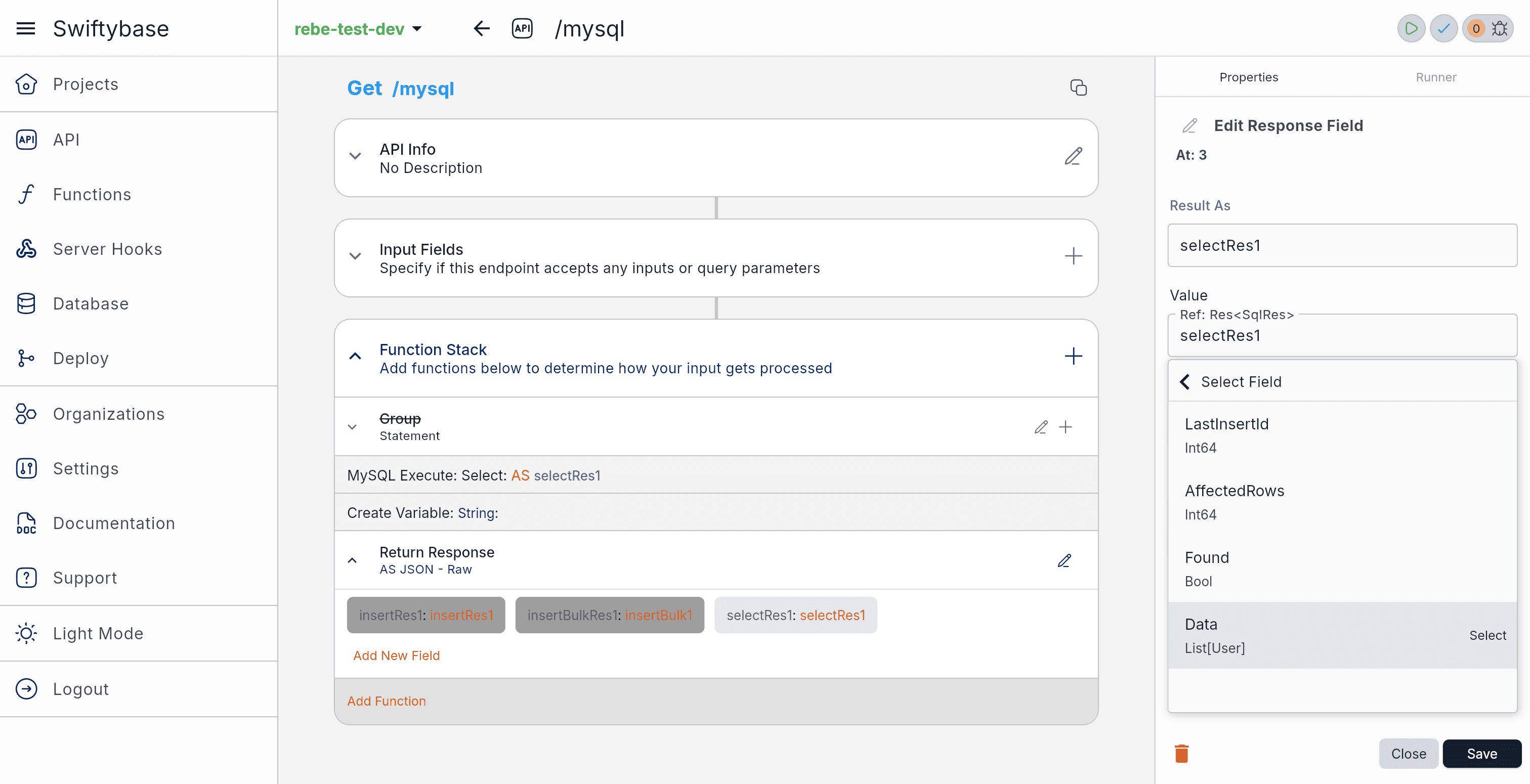This screenshot has width=1530, height=784.
Task: Go back from Select Field list
Action: click(1185, 382)
